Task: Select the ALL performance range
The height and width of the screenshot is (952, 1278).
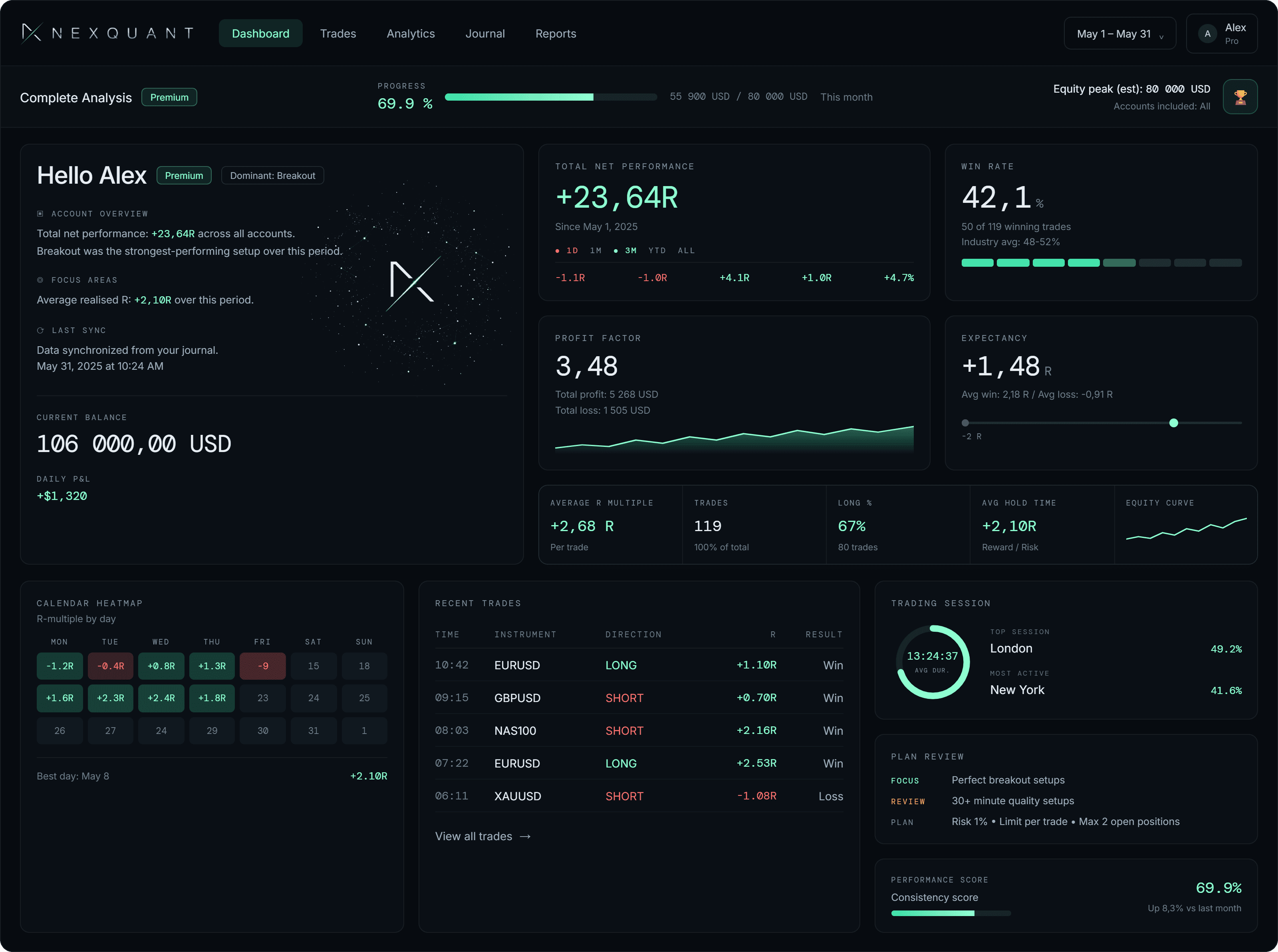Action: (686, 251)
